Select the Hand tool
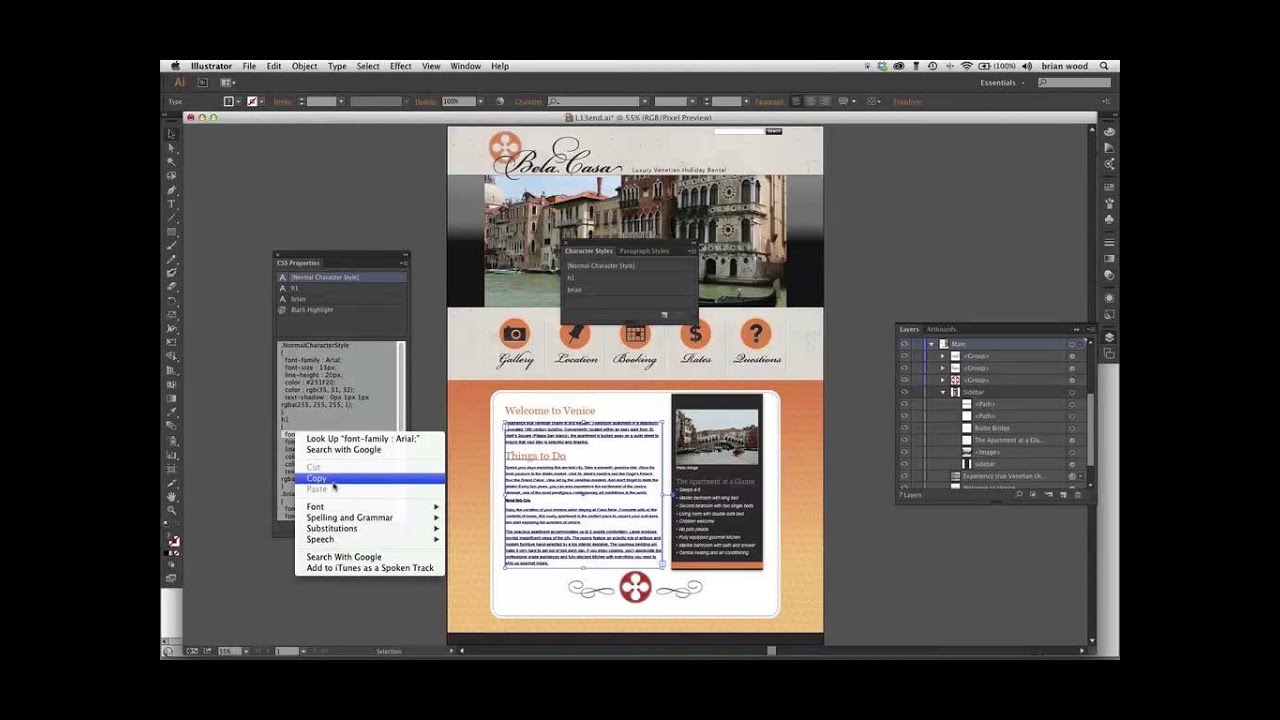This screenshot has height=720, width=1280. click(171, 496)
